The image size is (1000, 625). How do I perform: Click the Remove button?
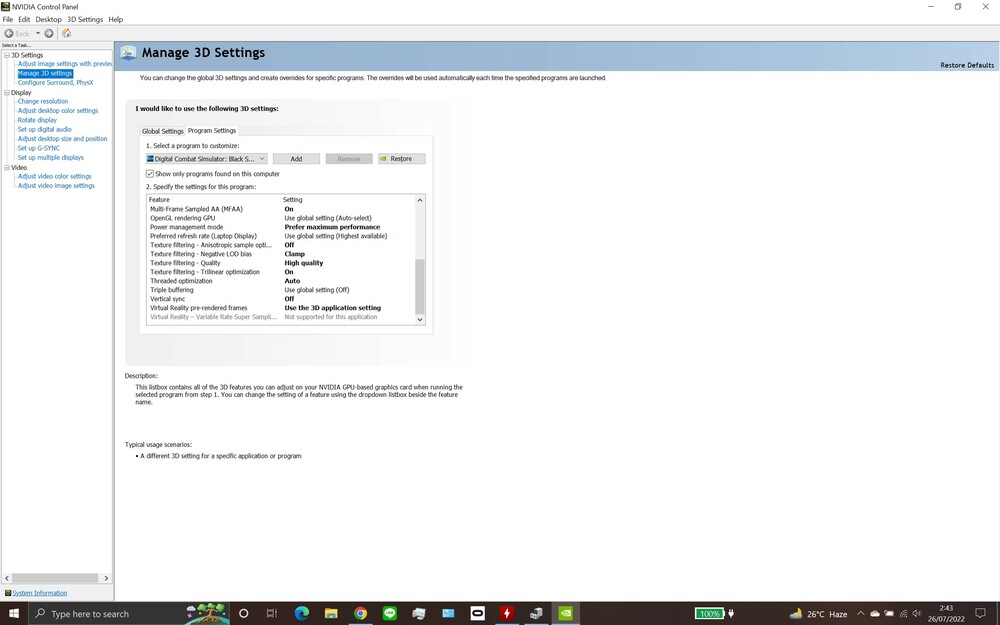349,159
